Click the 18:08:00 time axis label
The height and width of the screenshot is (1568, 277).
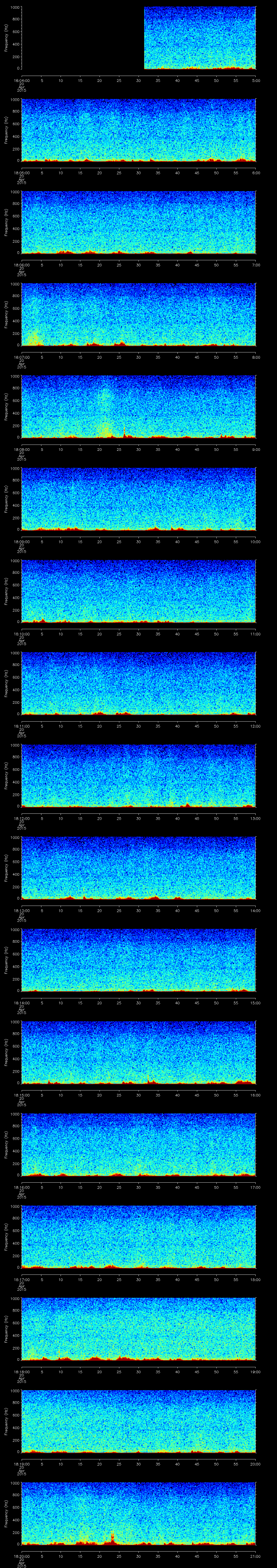point(21,449)
